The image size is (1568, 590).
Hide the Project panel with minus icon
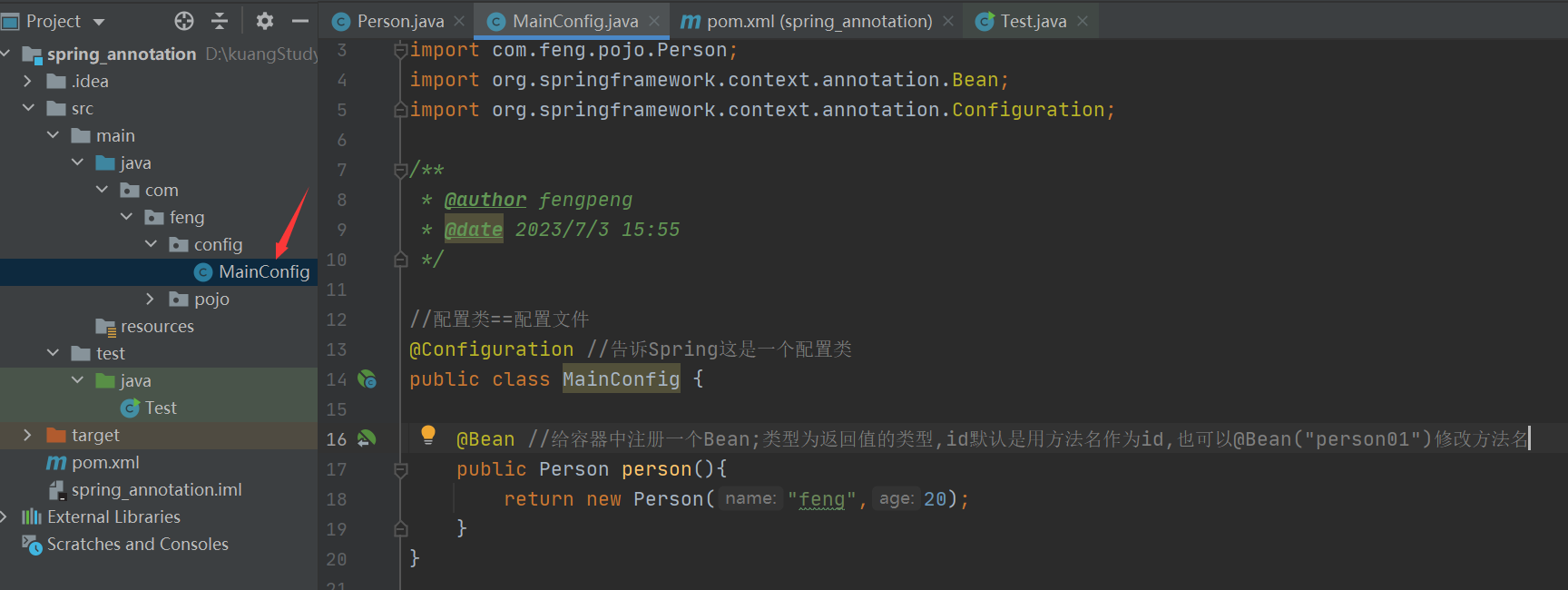click(300, 20)
